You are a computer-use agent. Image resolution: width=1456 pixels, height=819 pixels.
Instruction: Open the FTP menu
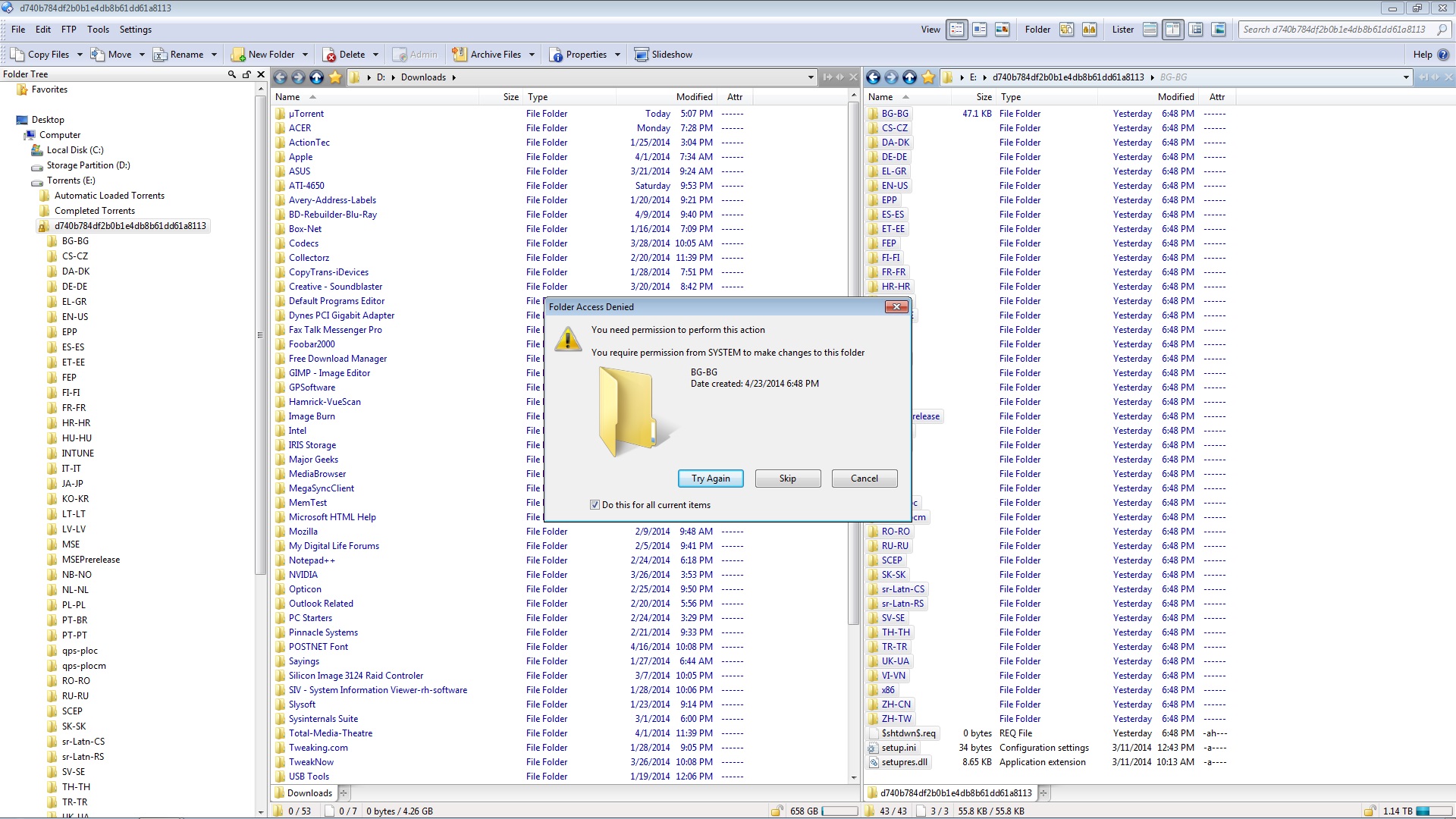pos(69,30)
